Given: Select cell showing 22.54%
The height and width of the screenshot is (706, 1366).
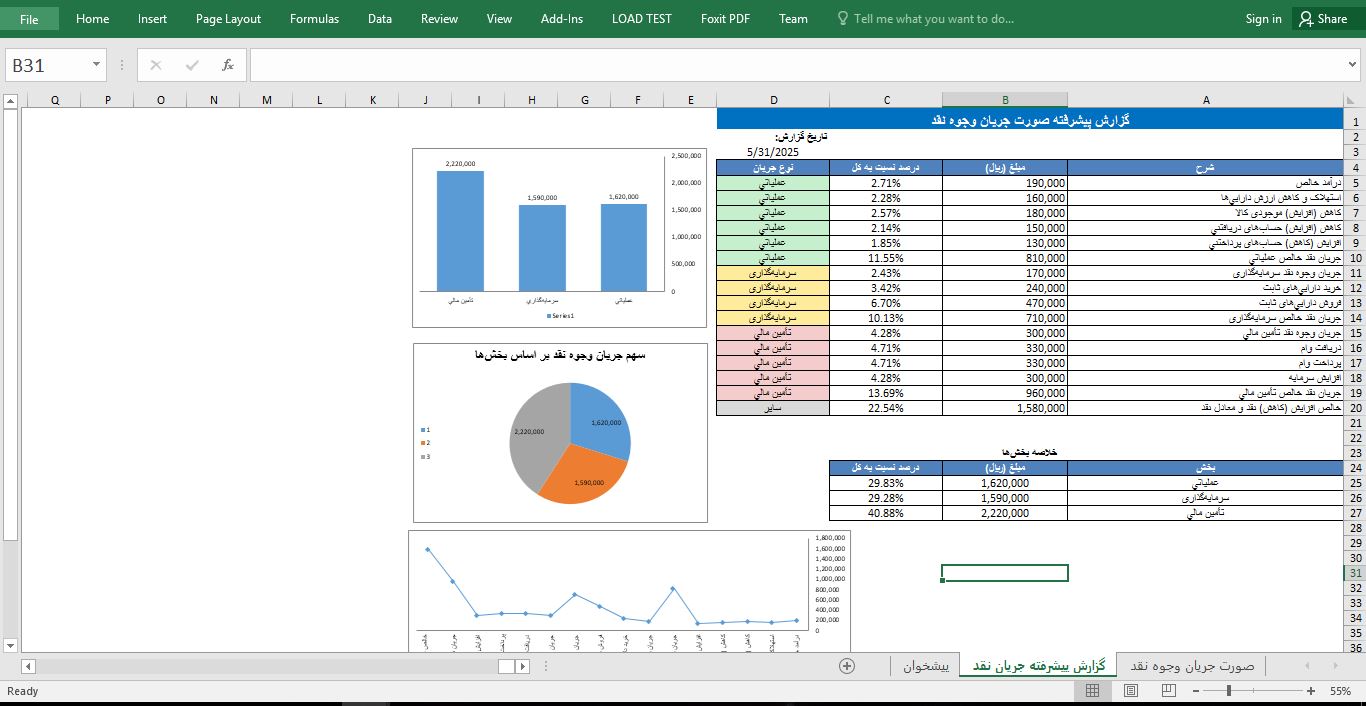Looking at the screenshot, I should pos(886,408).
